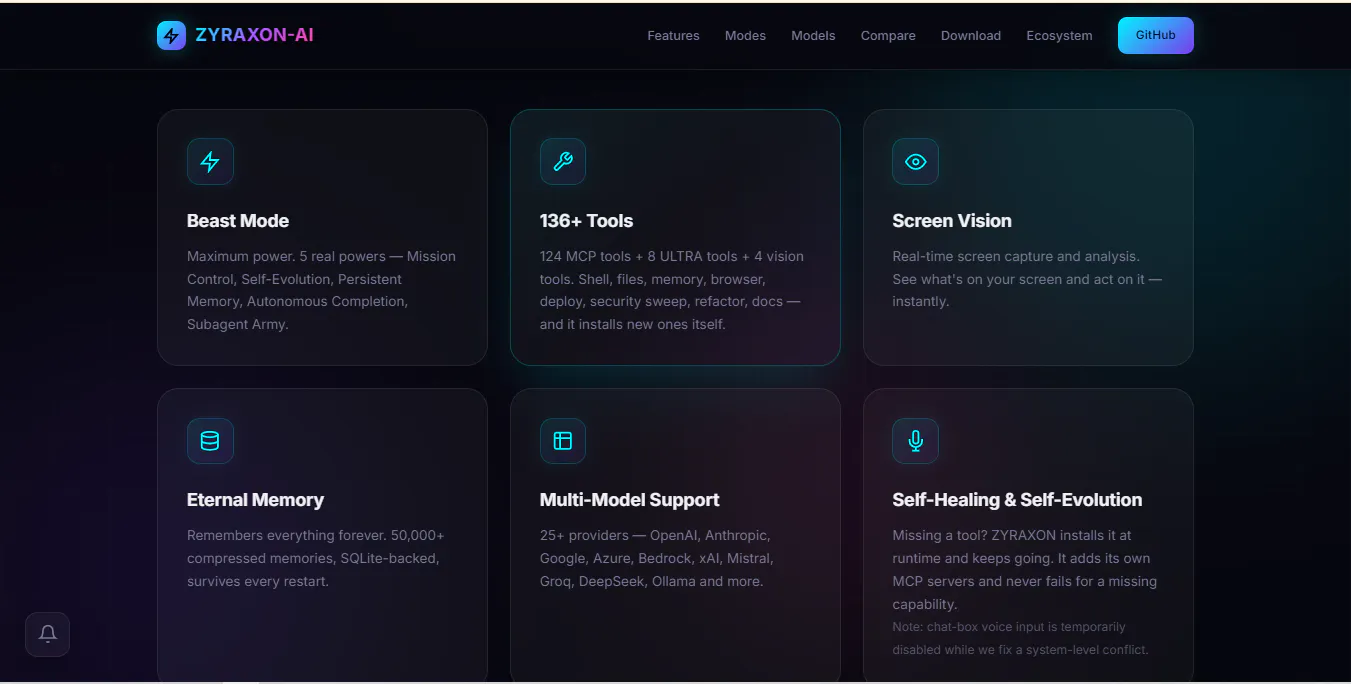
Task: Open the Ecosystem nav link
Action: click(1059, 36)
